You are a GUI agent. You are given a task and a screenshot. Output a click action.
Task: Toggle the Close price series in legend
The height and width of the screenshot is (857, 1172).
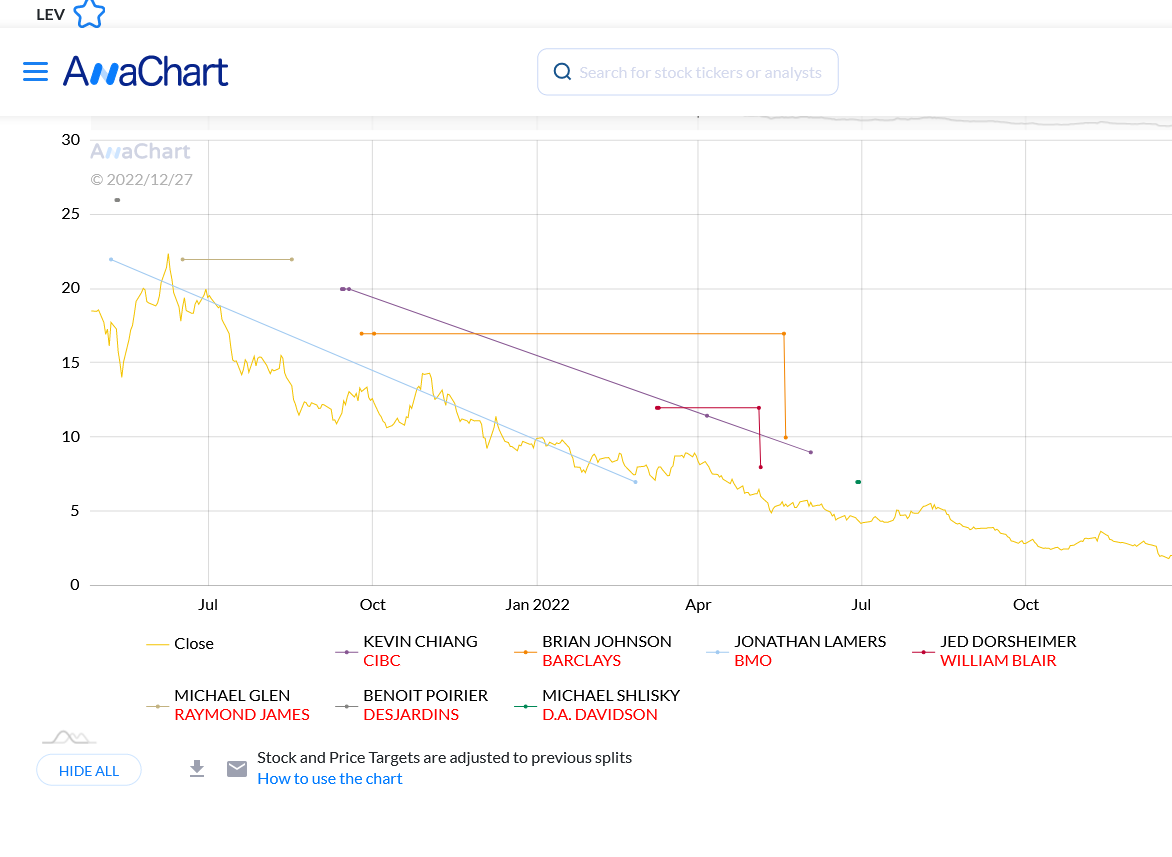pos(194,643)
